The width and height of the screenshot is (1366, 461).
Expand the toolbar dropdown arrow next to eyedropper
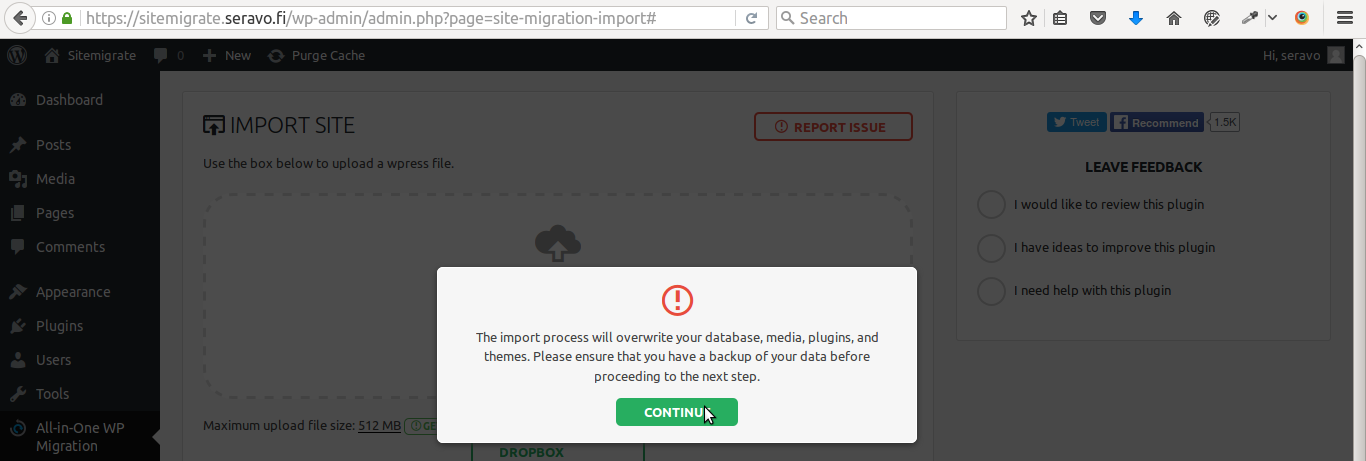[x=1272, y=18]
